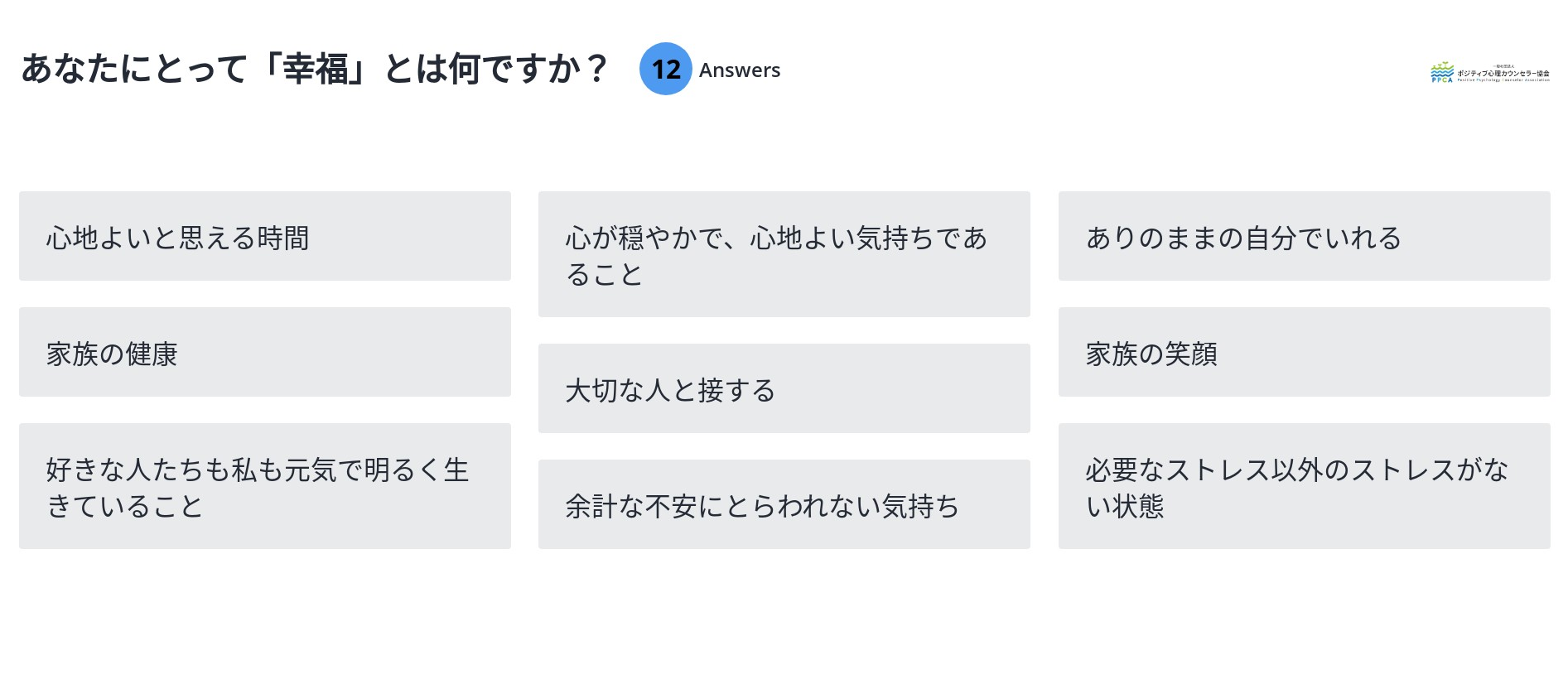Click the word 「幸福」 in the heading

coord(315,69)
